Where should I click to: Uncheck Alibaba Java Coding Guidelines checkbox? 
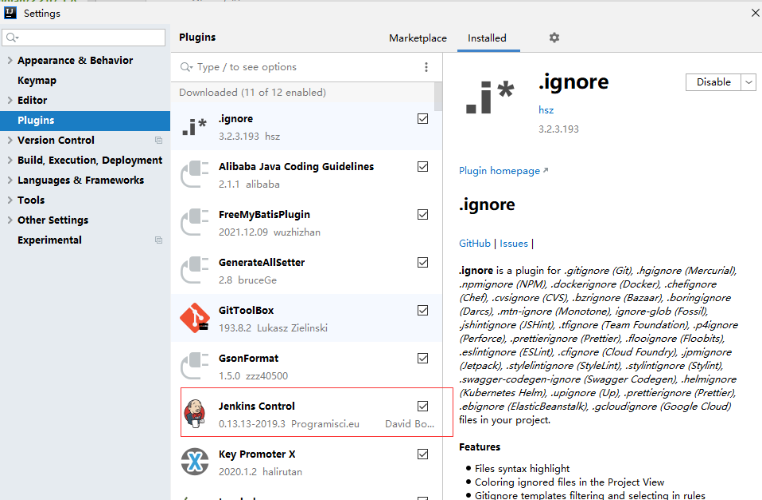(x=423, y=167)
